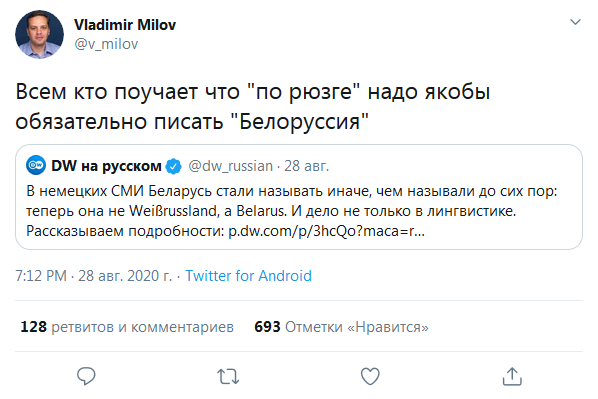Screen dimensions: 598x399
Task: Follow the p.dw.com article link
Action: pos(326,231)
